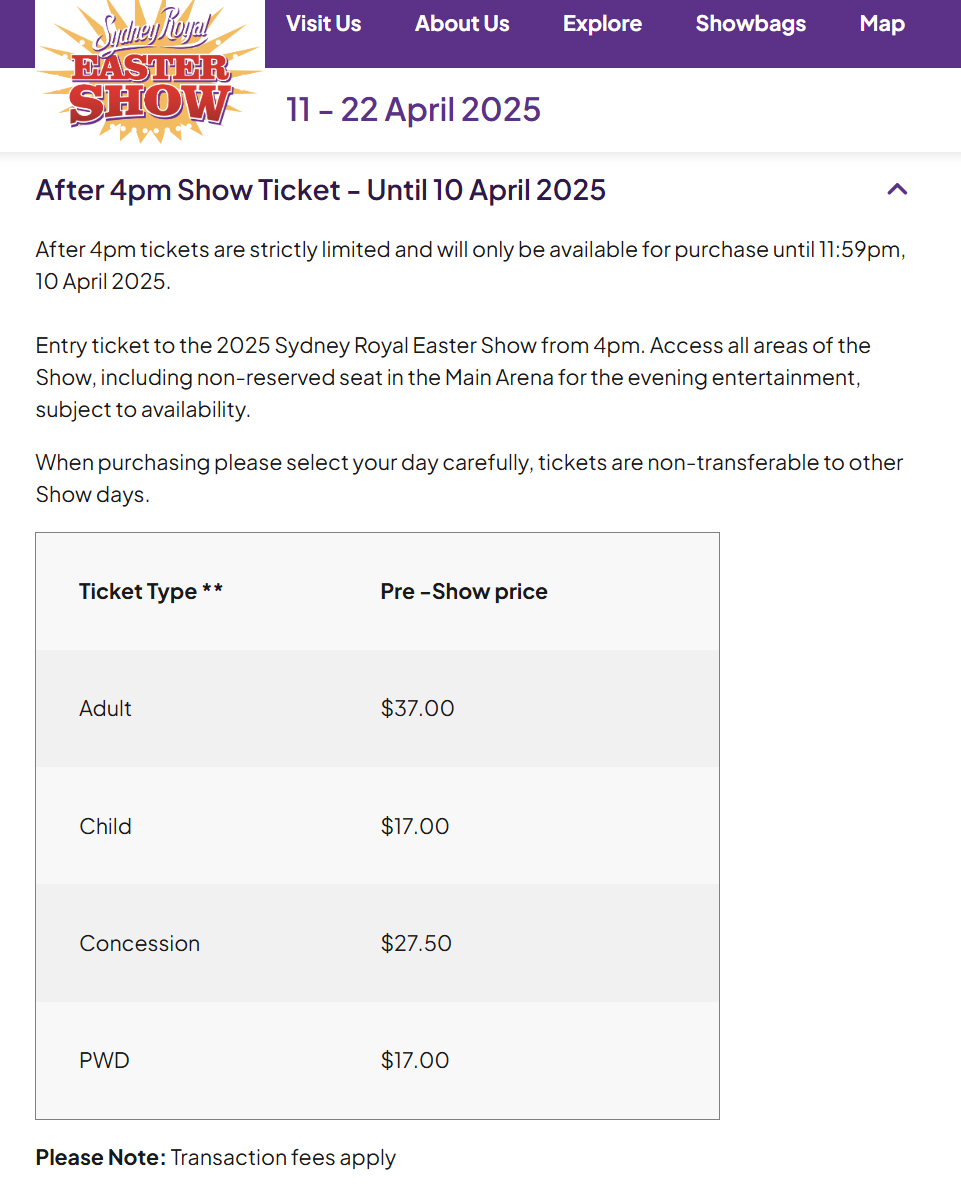This screenshot has width=961, height=1195.
Task: Click the Child $17.00 price
Action: (415, 826)
